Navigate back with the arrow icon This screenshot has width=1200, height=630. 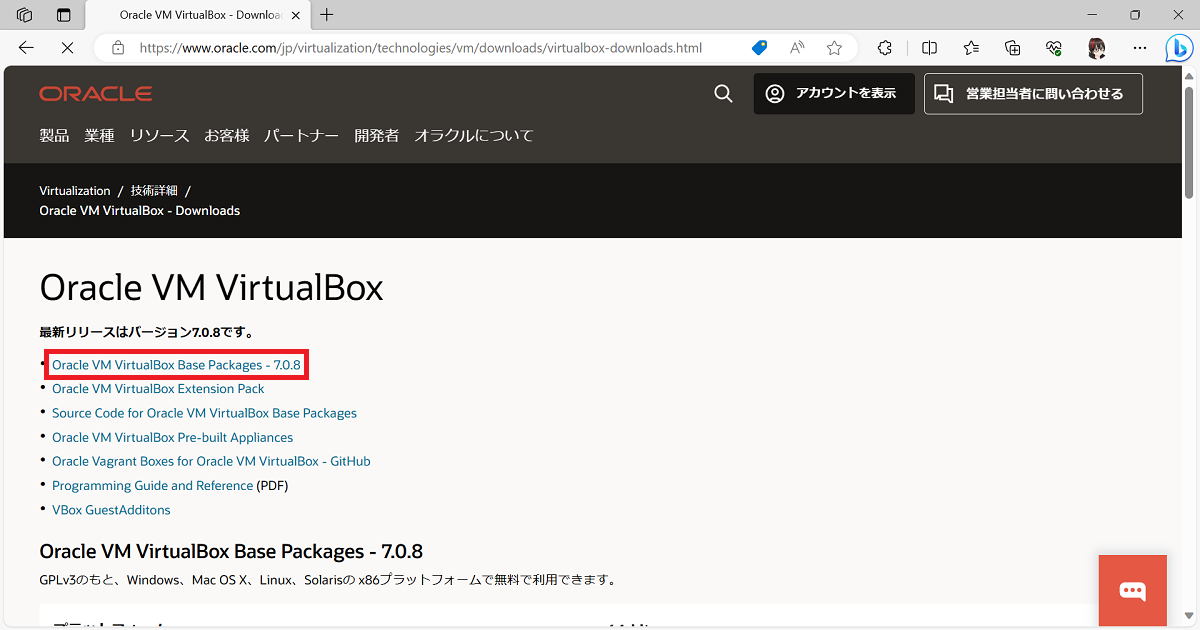point(26,47)
